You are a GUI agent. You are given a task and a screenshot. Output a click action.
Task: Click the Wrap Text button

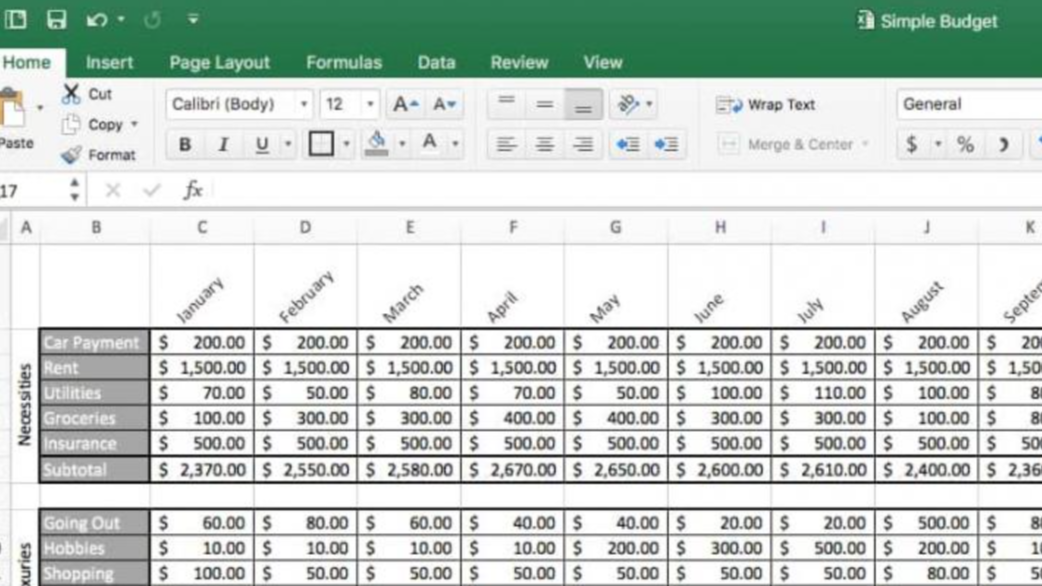(x=766, y=105)
